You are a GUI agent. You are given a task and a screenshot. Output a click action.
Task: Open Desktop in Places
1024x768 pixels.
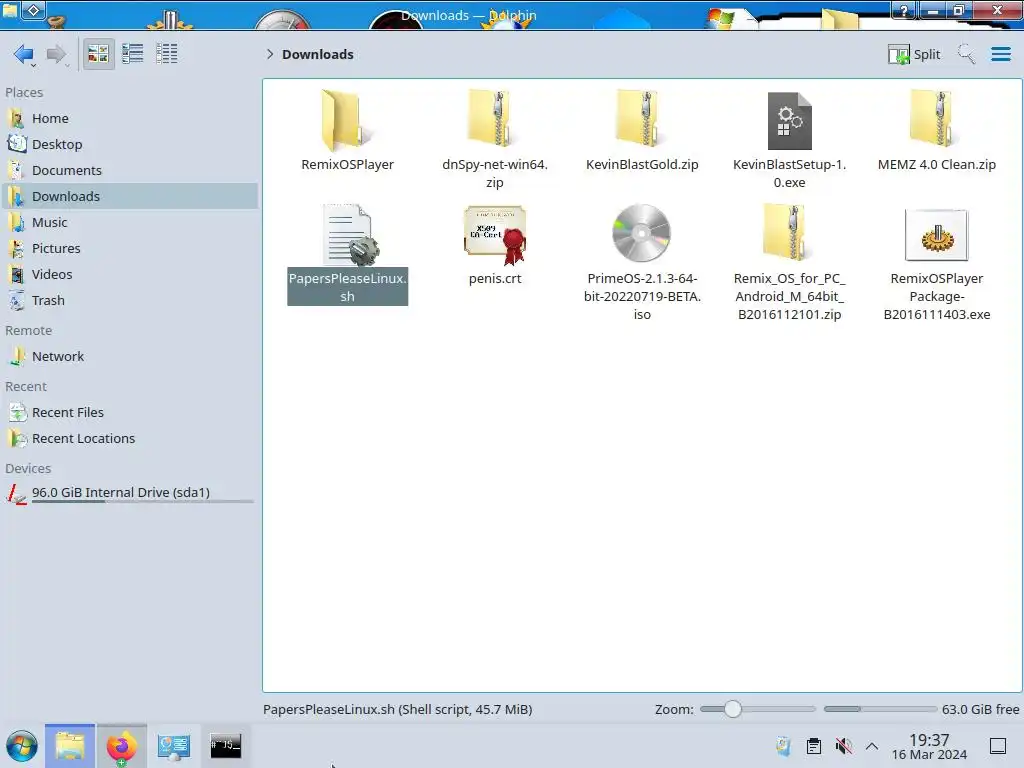coord(129,144)
